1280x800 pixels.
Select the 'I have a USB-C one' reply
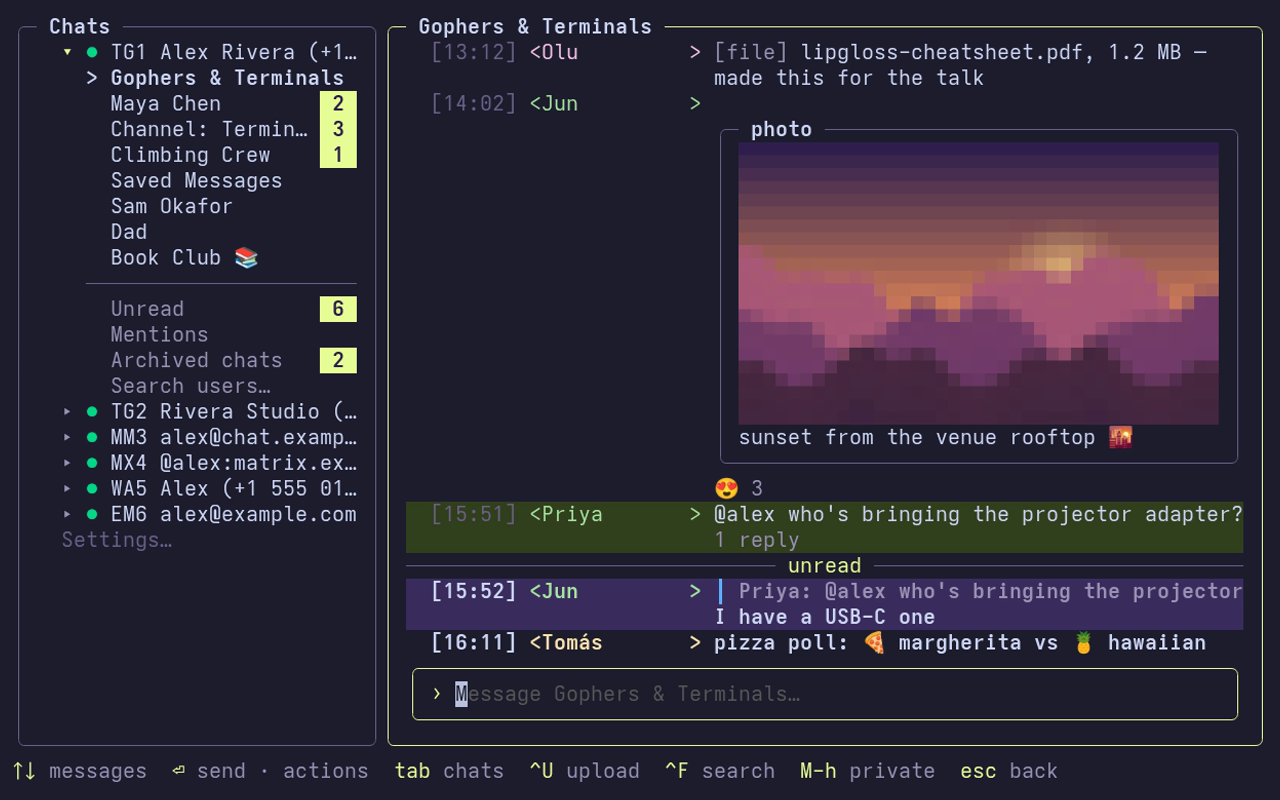tap(825, 617)
